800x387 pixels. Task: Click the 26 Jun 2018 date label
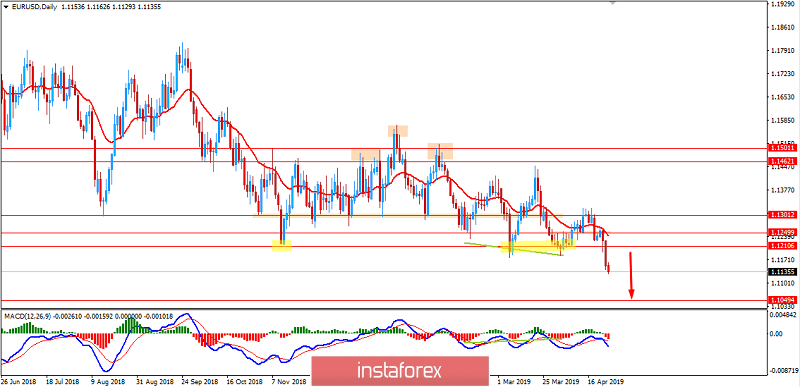click(x=19, y=381)
